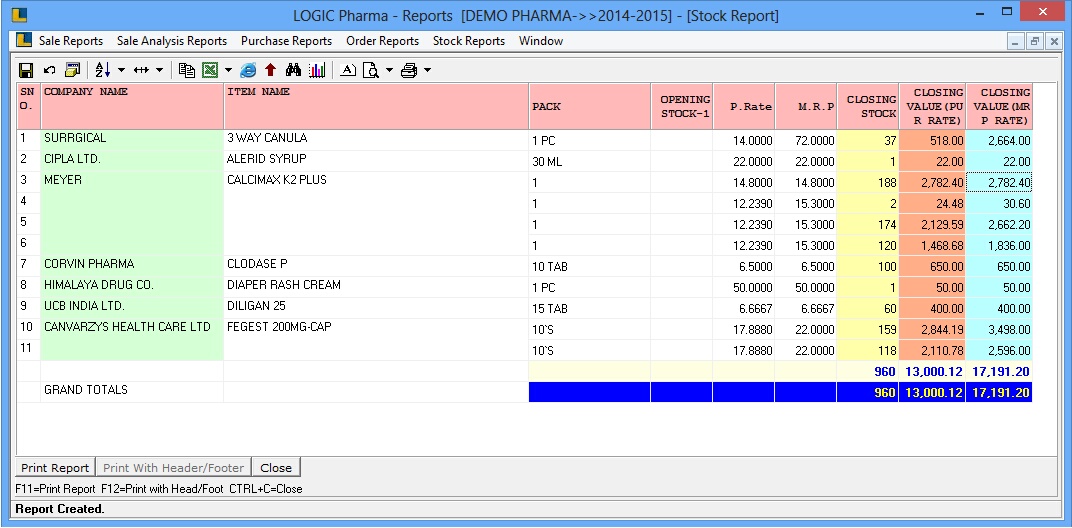Open the column width dropdown arrow
The image size is (1072, 528).
point(159,70)
